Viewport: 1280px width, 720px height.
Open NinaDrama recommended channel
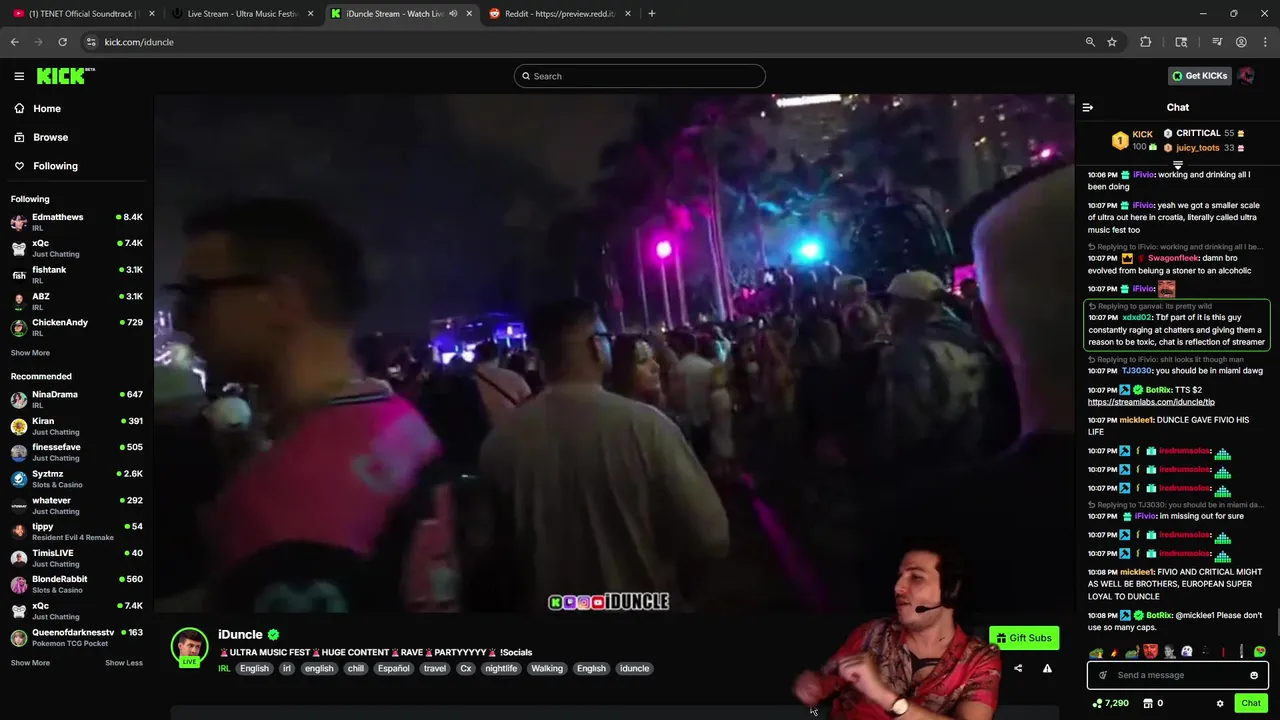coord(77,399)
